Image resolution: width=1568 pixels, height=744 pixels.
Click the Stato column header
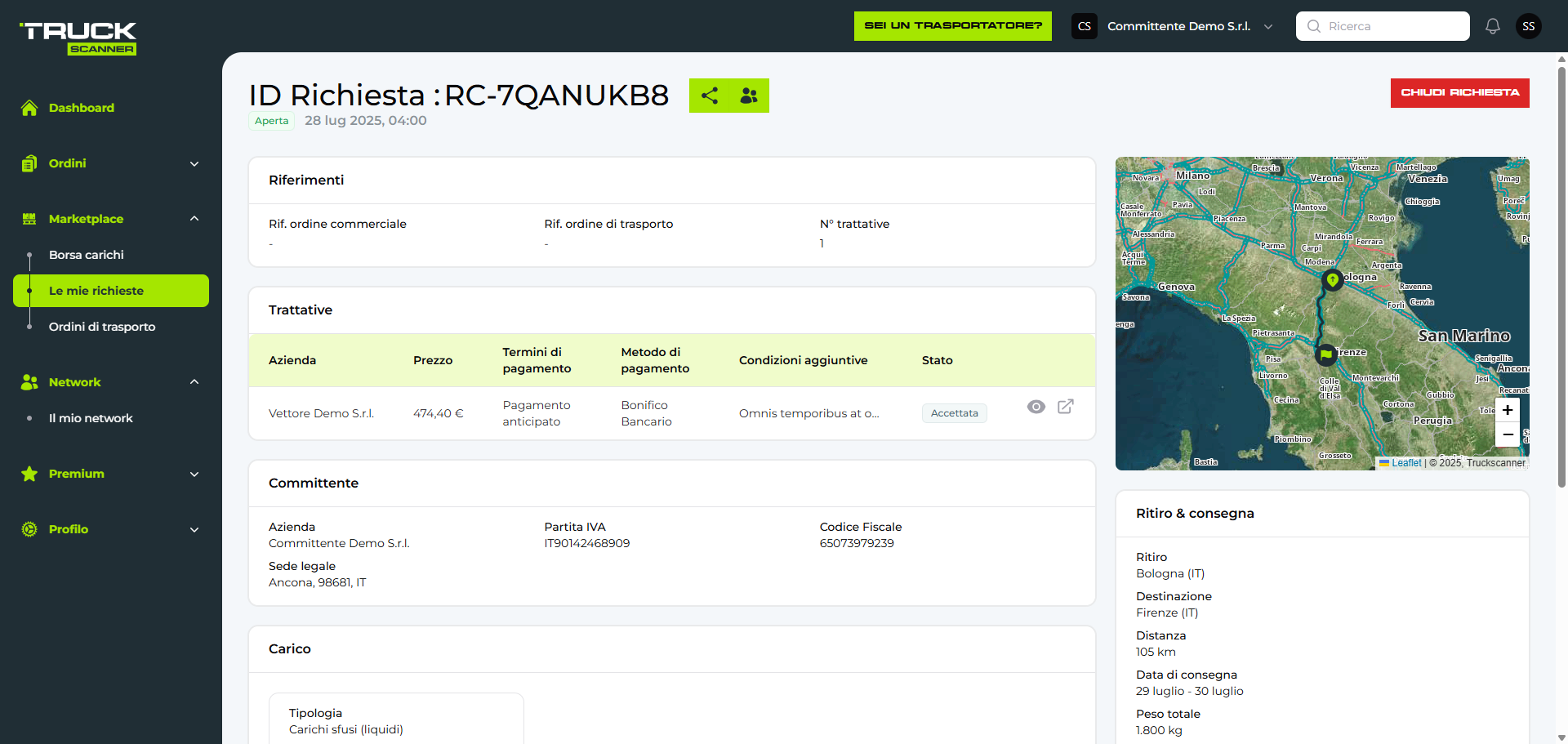click(x=938, y=360)
